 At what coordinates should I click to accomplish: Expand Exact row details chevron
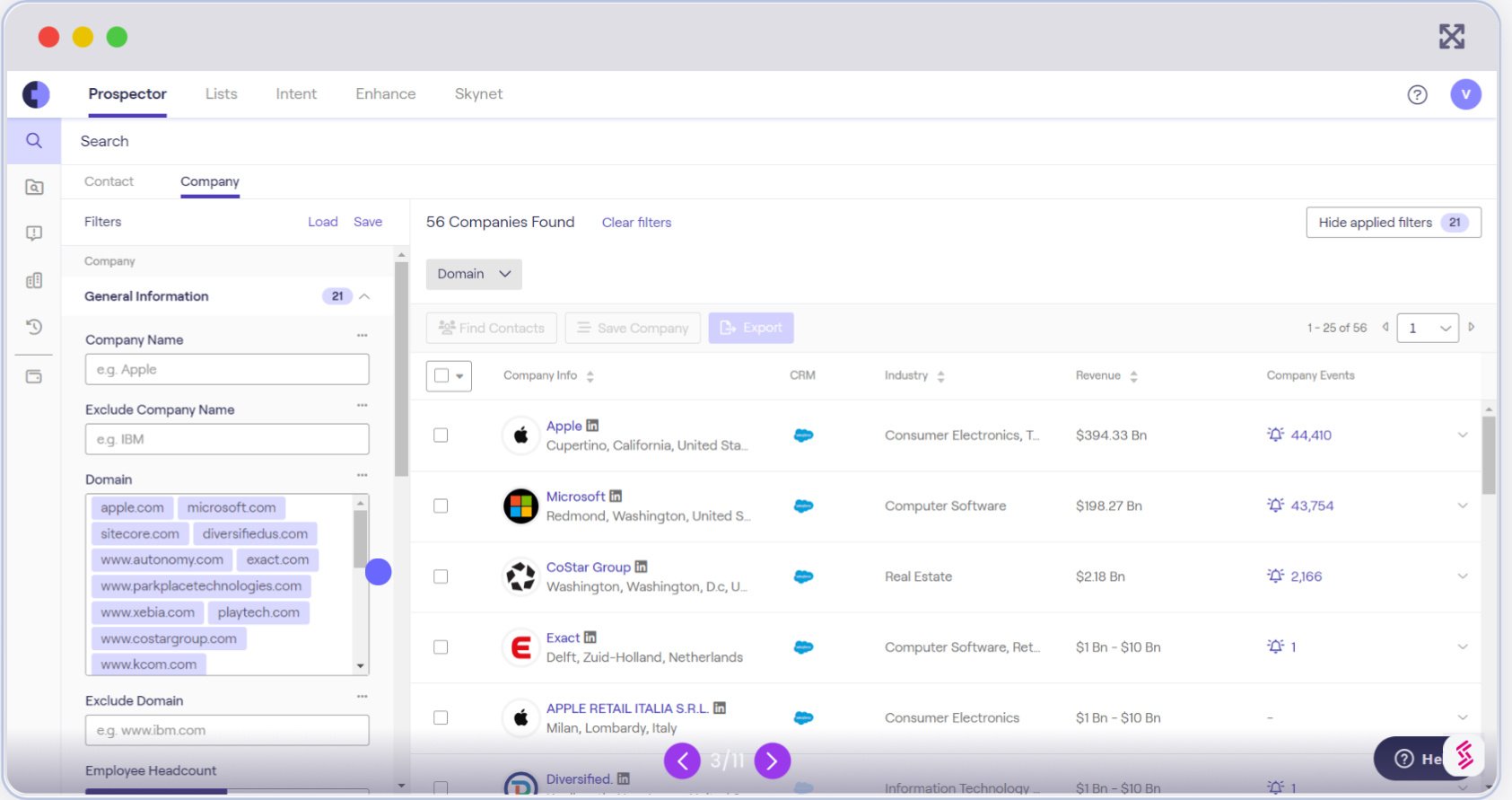coord(1463,646)
